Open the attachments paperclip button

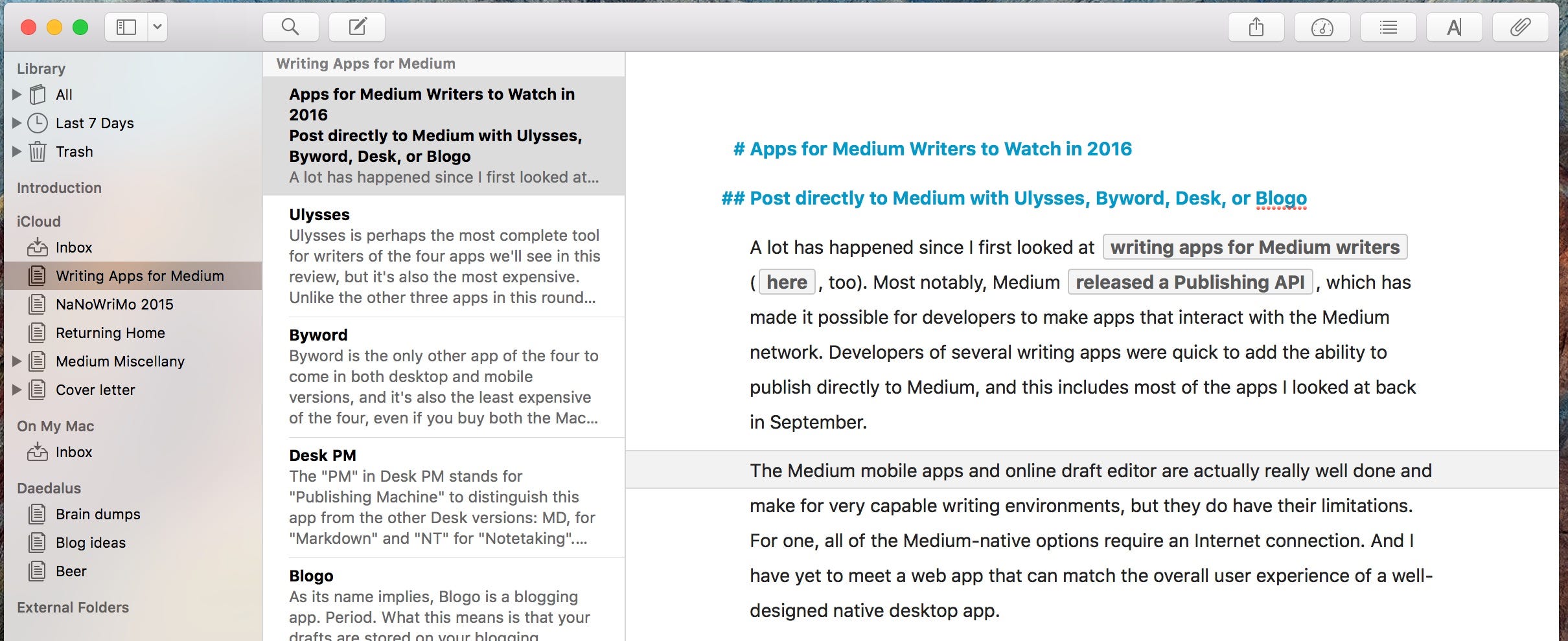tap(1520, 27)
